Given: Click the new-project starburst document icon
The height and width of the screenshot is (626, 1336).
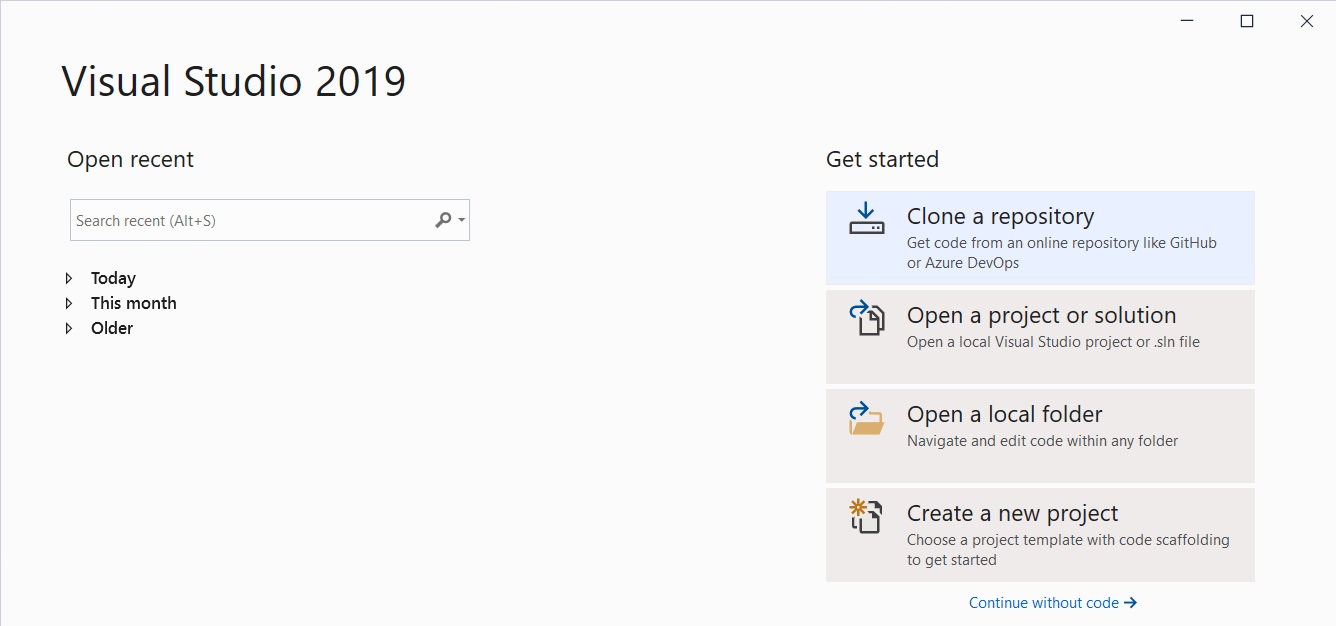Looking at the screenshot, I should tap(866, 517).
